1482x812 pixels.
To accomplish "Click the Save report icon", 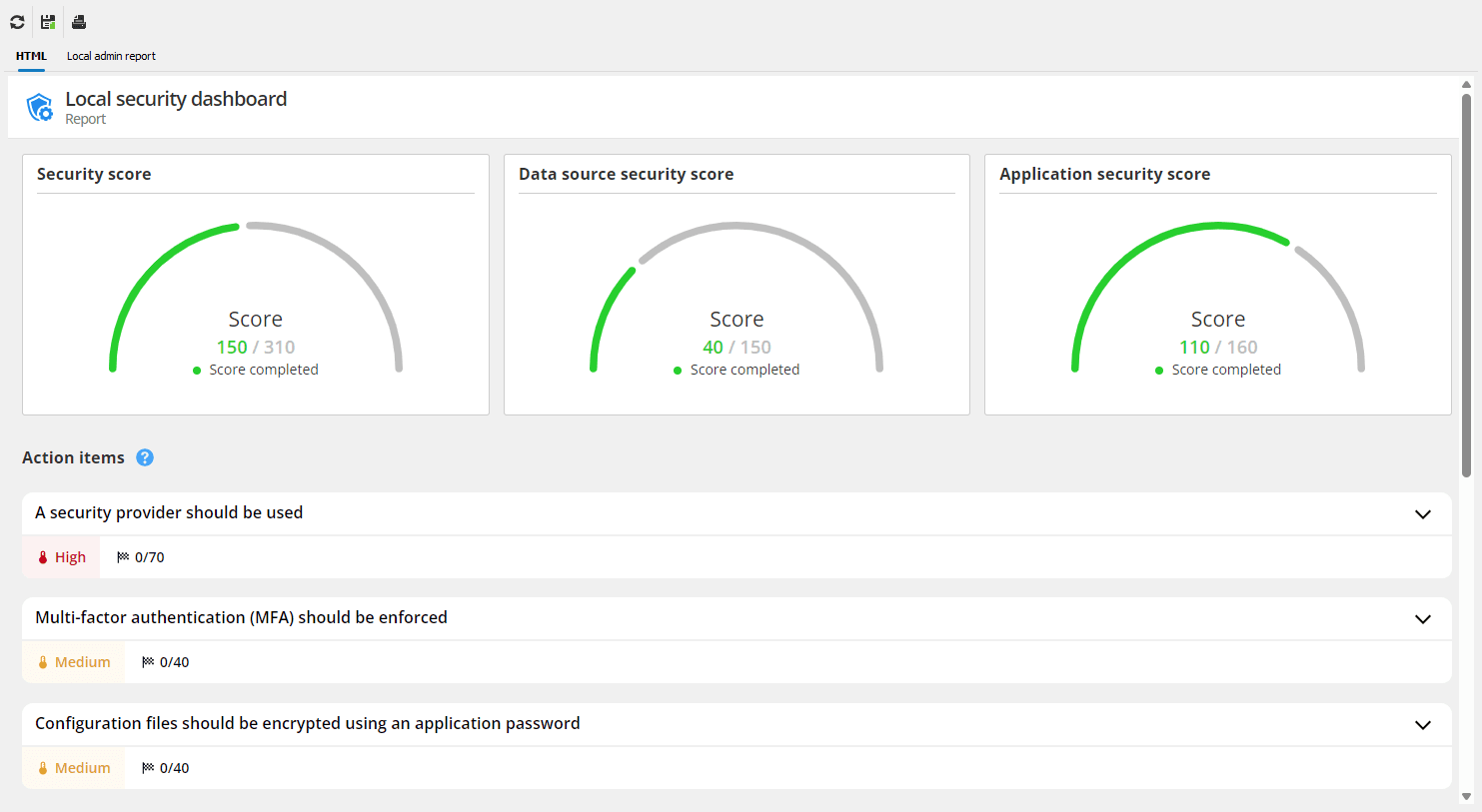I will pyautogui.click(x=48, y=22).
